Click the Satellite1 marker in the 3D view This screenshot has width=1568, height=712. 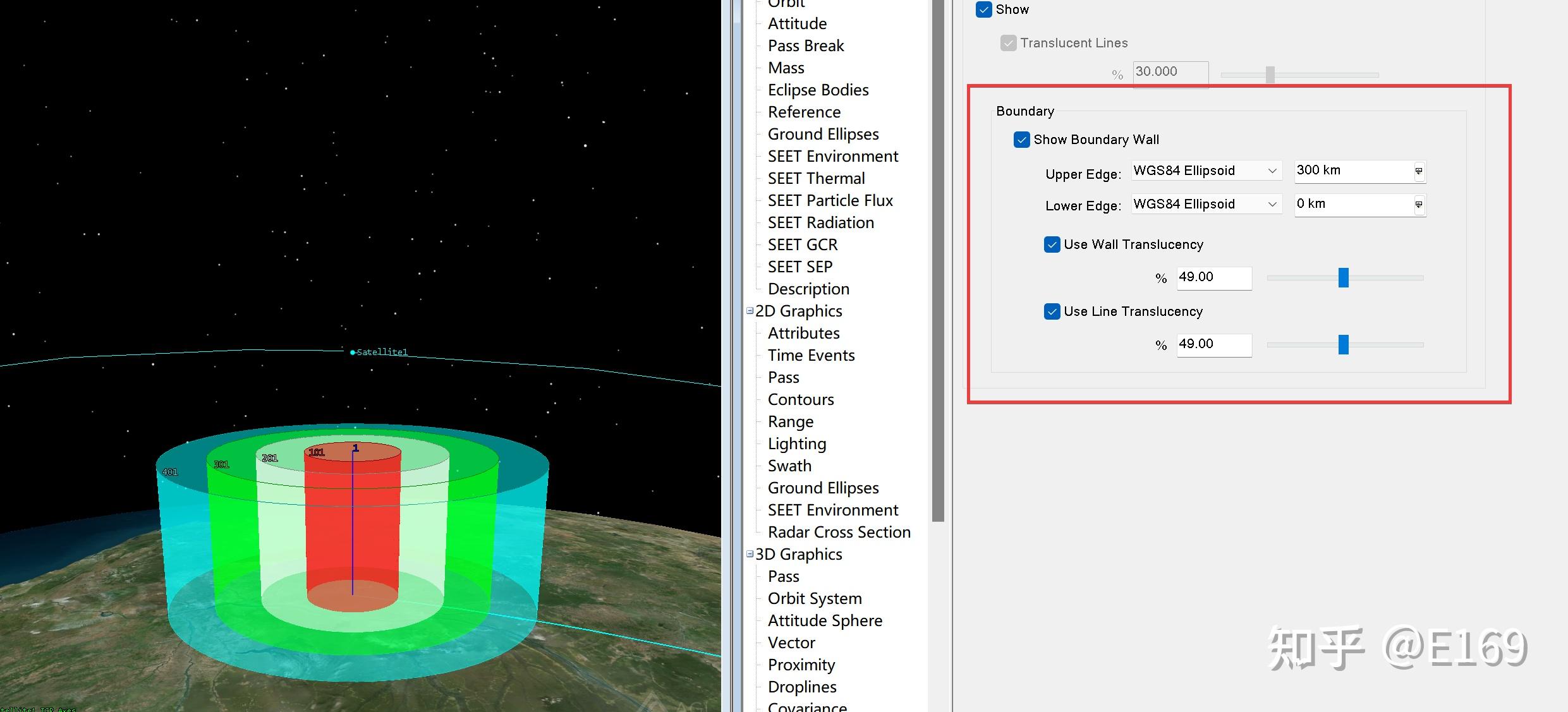click(x=353, y=352)
